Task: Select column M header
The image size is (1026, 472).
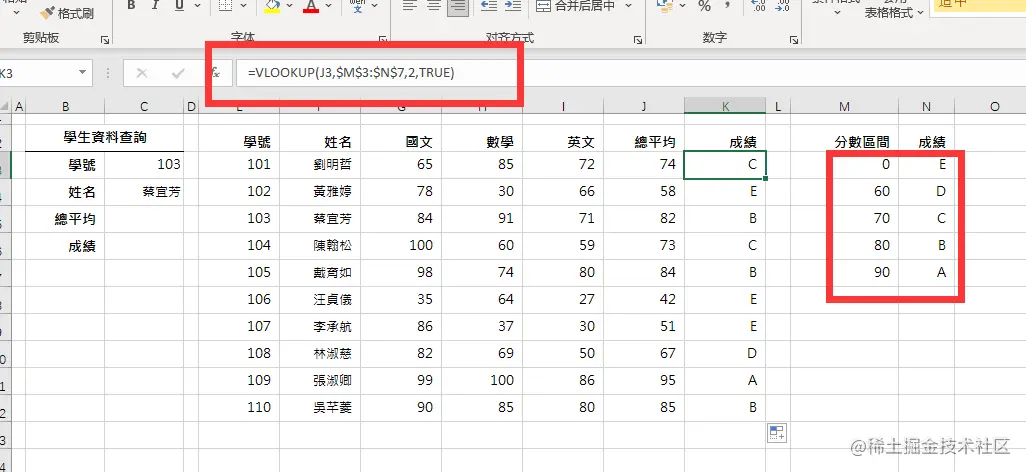Action: (845, 106)
